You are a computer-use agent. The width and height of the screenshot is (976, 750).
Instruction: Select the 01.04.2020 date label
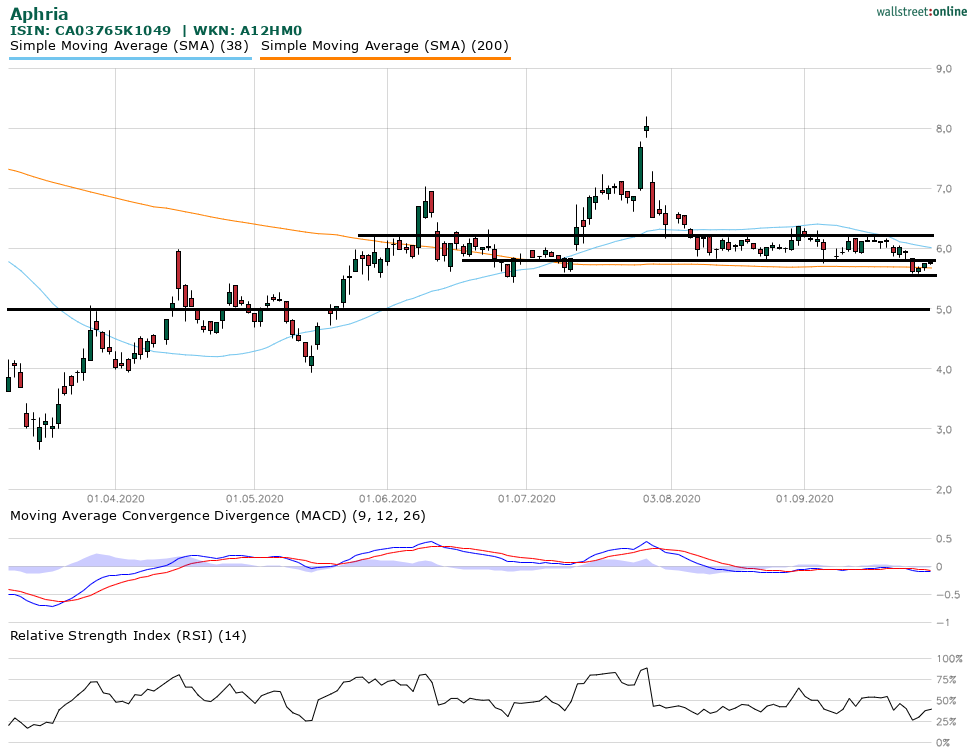[116, 498]
